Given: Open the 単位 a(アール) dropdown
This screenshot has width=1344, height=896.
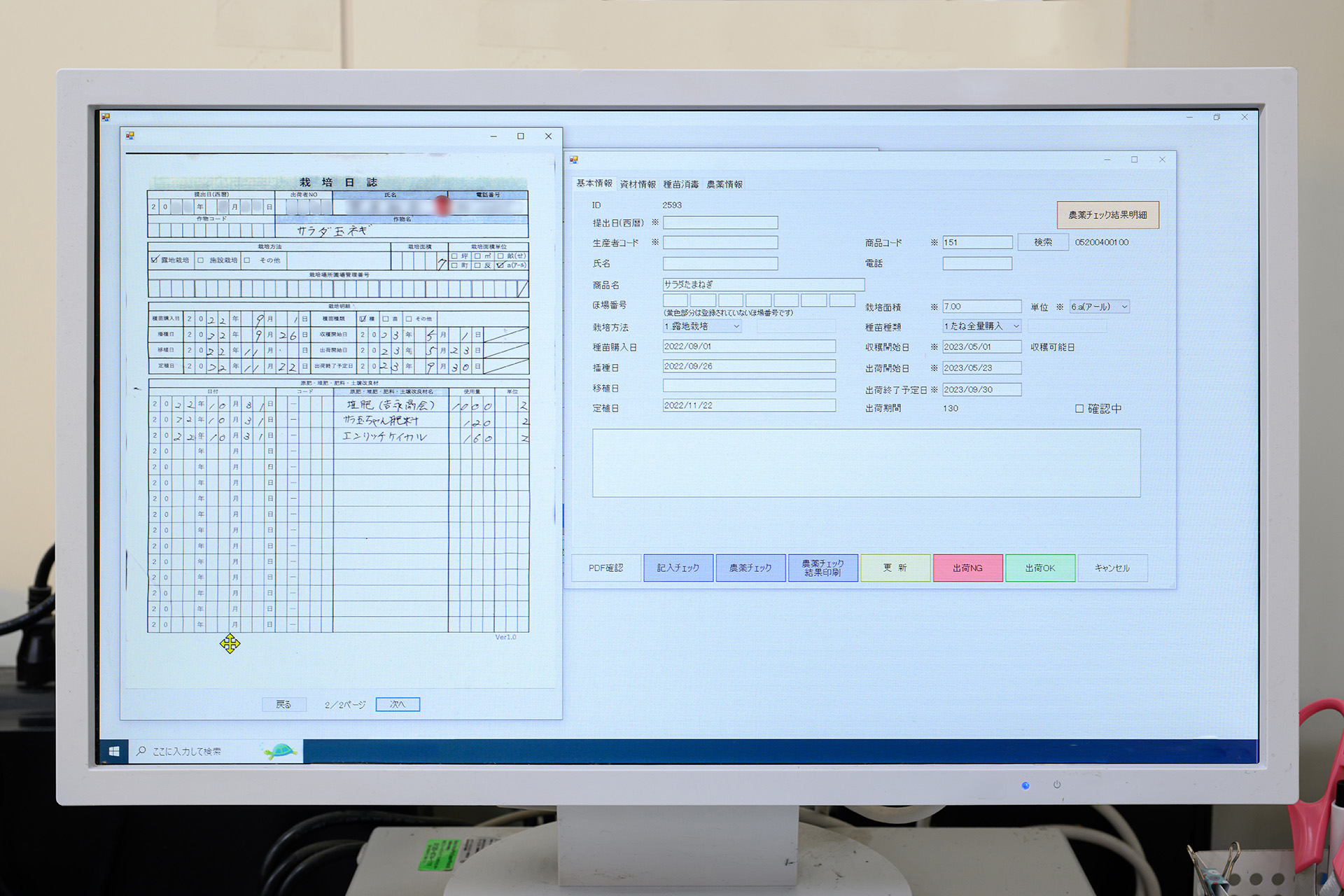Looking at the screenshot, I should pos(1099,307).
